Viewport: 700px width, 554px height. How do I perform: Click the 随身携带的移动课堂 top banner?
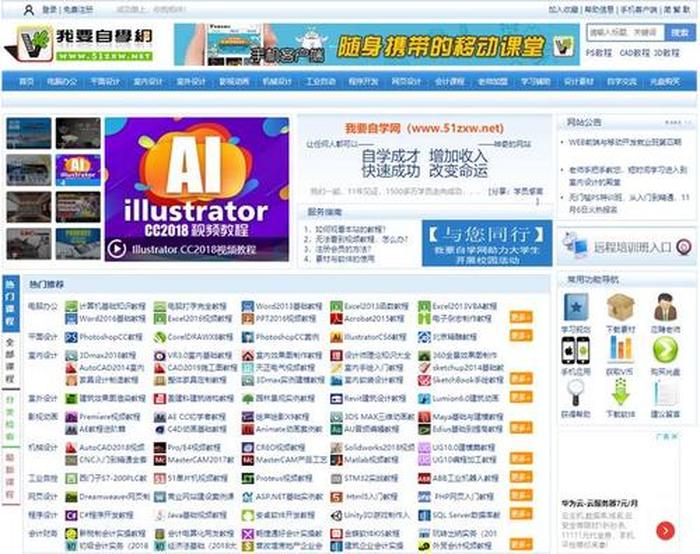[377, 45]
